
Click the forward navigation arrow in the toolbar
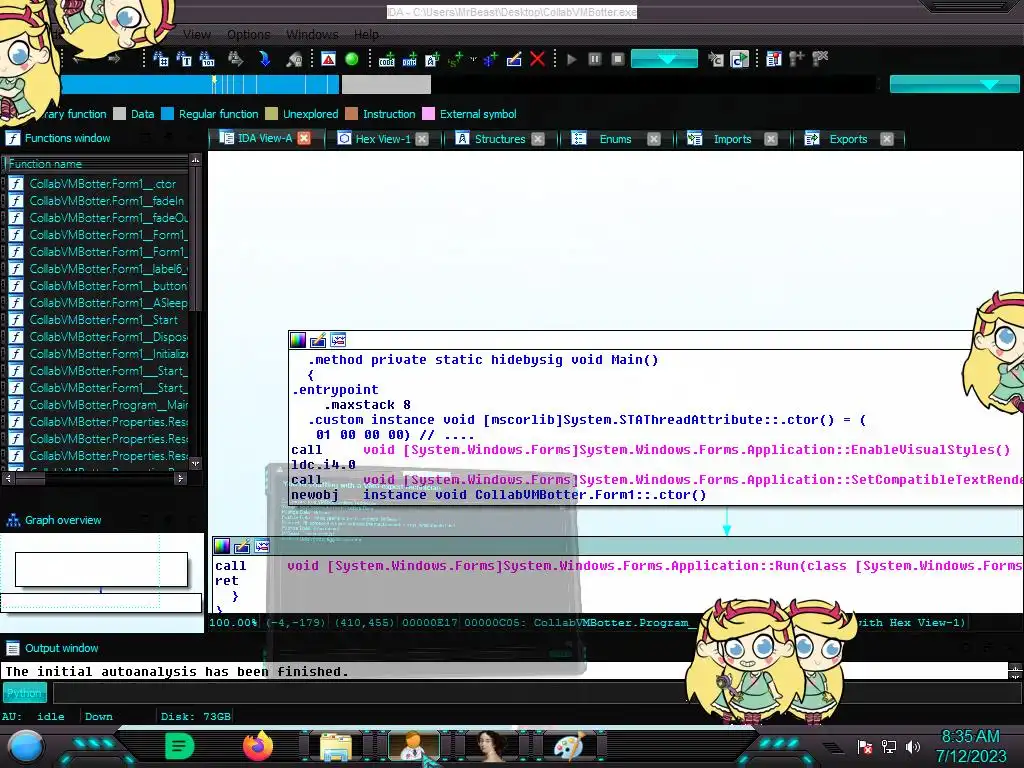114,59
